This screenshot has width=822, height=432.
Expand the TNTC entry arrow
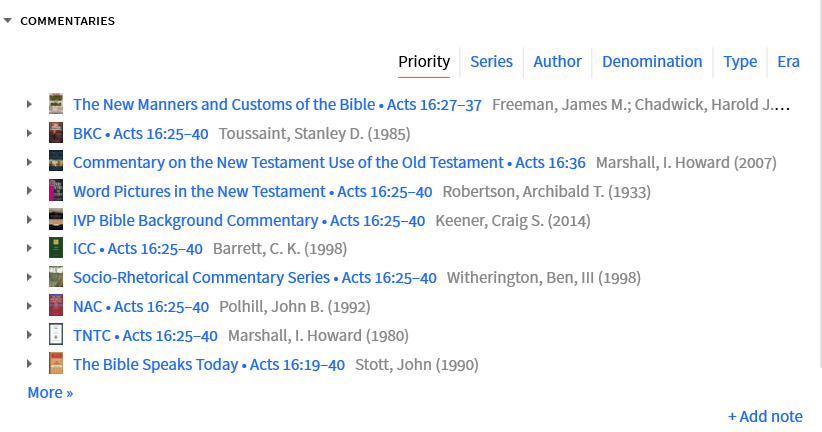pyautogui.click(x=30, y=334)
